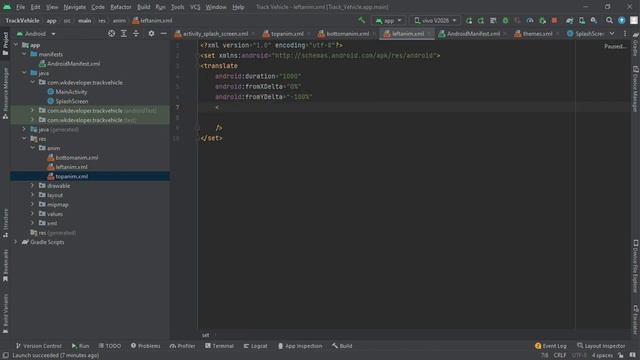The image size is (640, 360).
Task: Collapse the manifests folder
Action: point(24,54)
